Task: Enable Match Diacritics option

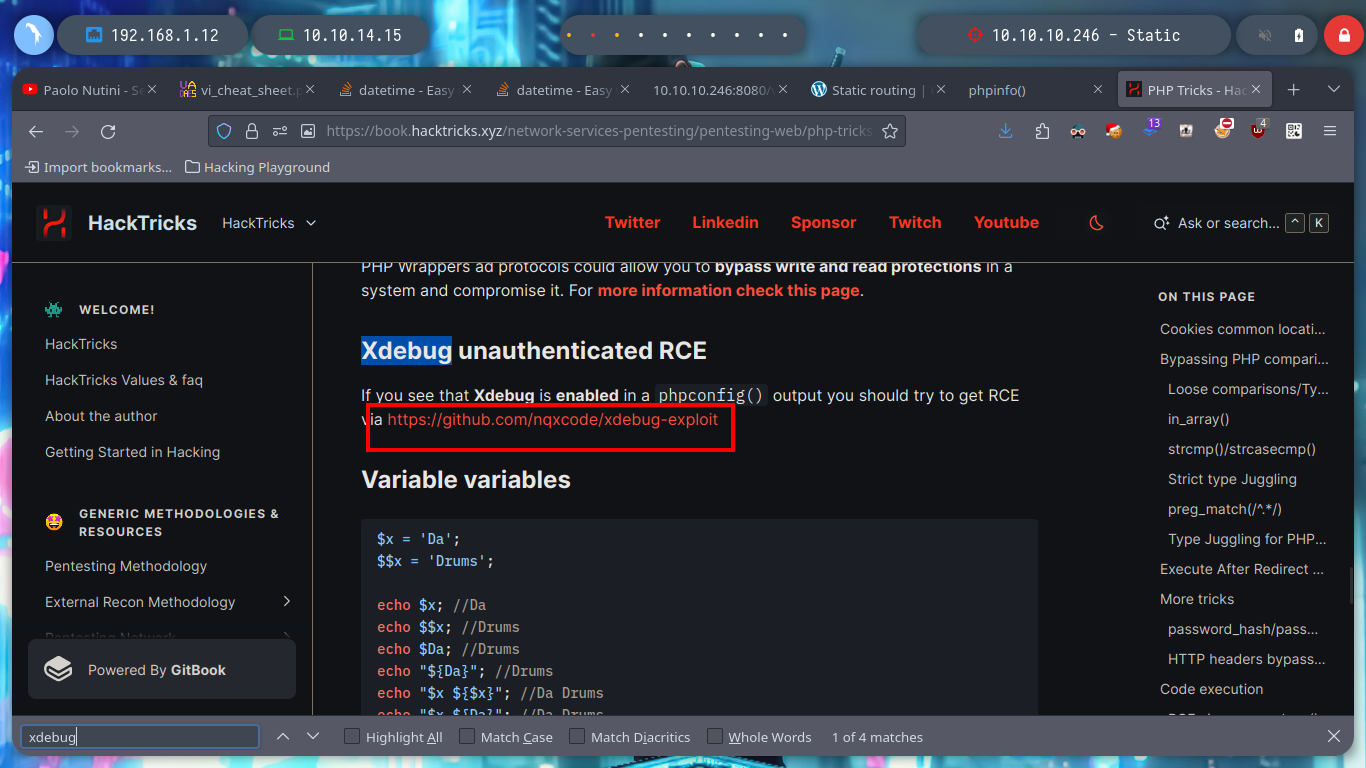Action: (577, 737)
